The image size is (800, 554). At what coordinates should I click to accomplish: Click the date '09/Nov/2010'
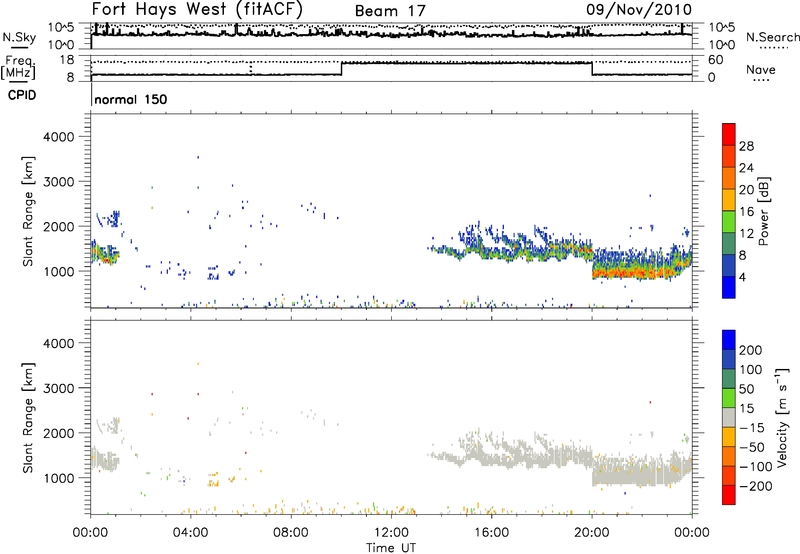[x=639, y=9]
